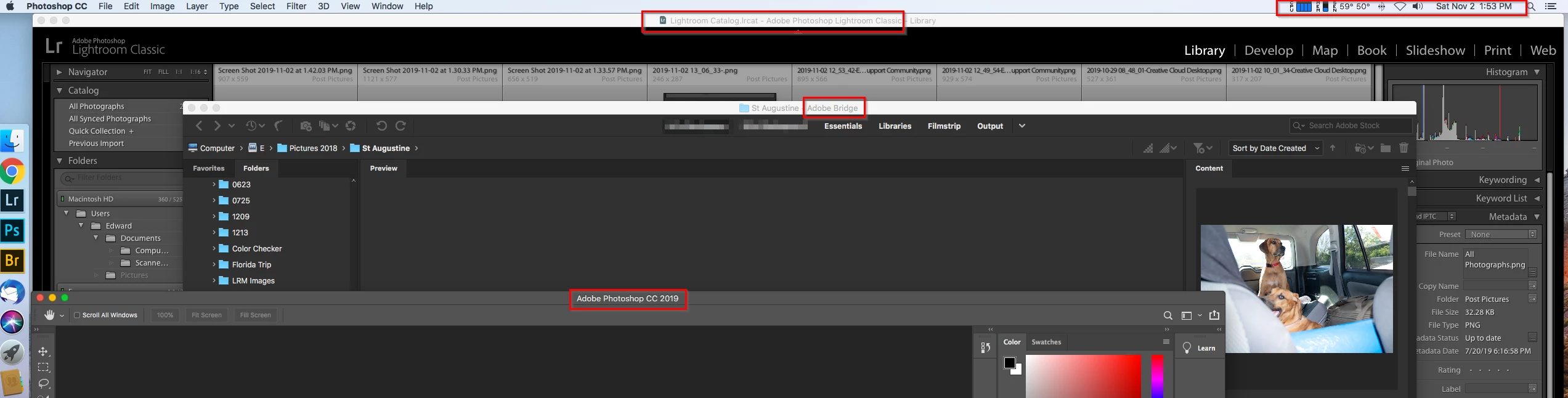Switch to Favorites tab in Bridge
1568x398 pixels.
click(x=209, y=168)
